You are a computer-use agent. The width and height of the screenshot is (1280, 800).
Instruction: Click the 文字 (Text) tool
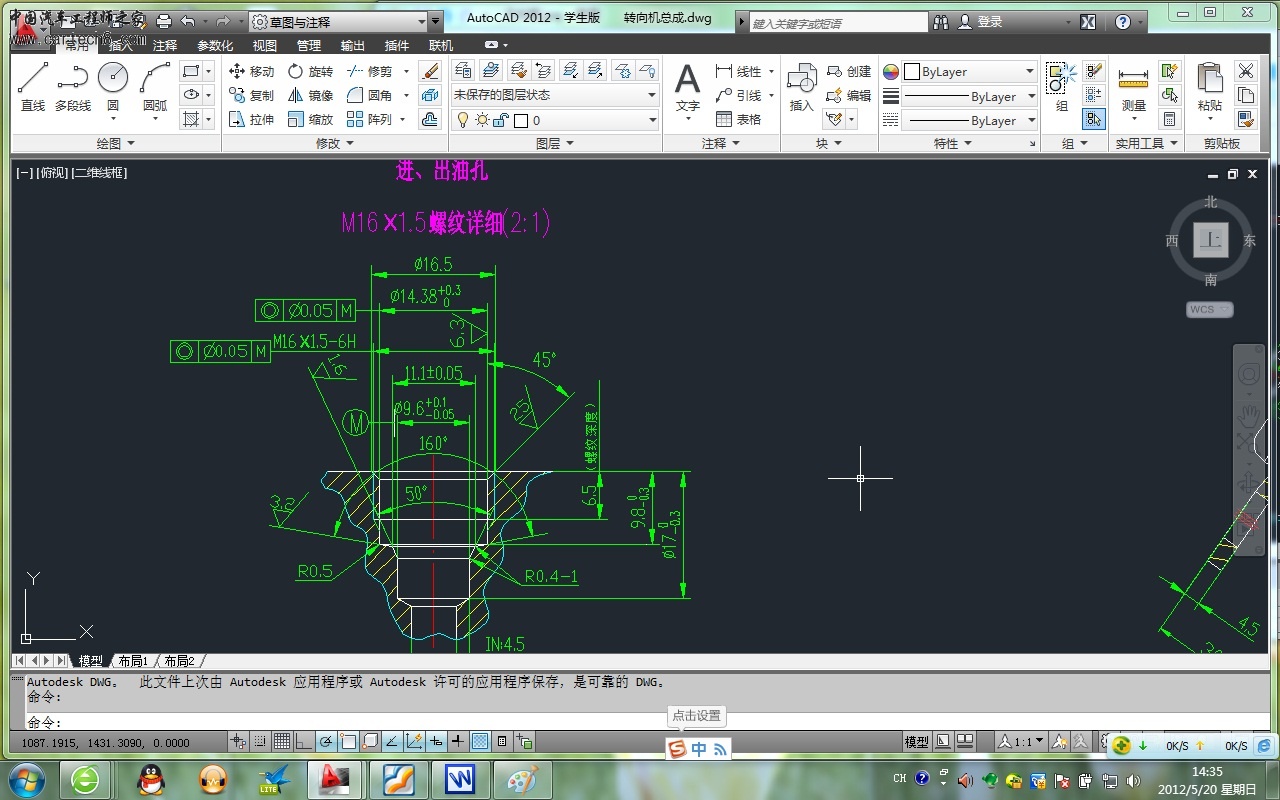click(x=688, y=88)
